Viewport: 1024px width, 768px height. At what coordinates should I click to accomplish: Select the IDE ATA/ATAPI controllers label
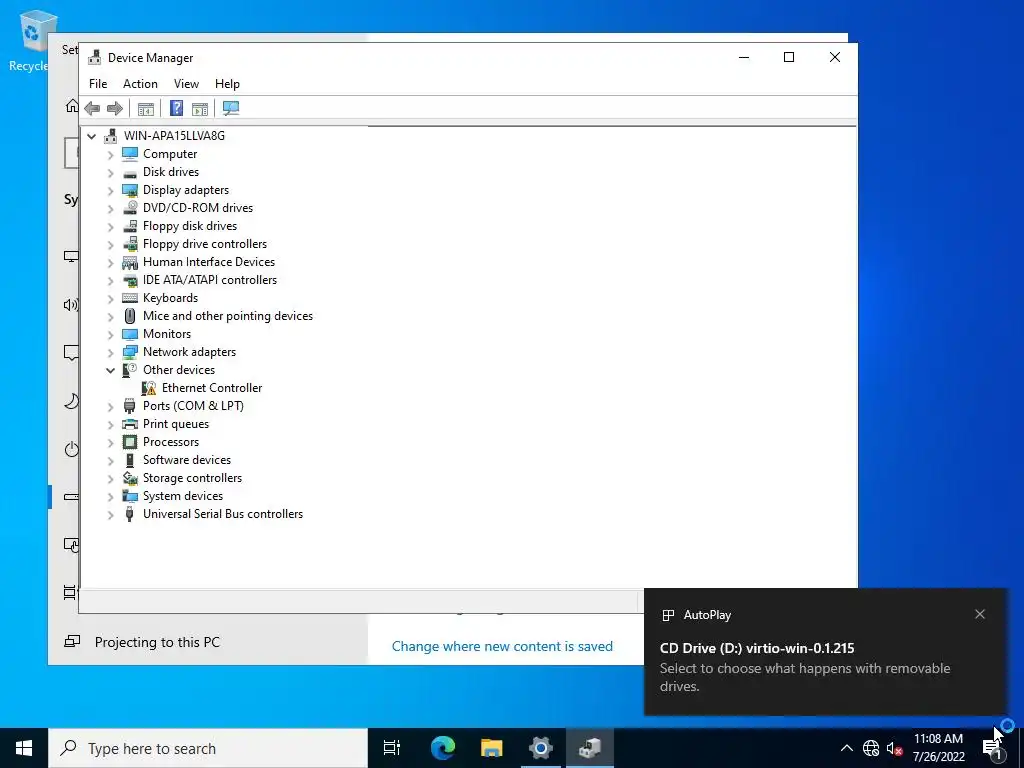[x=210, y=280]
